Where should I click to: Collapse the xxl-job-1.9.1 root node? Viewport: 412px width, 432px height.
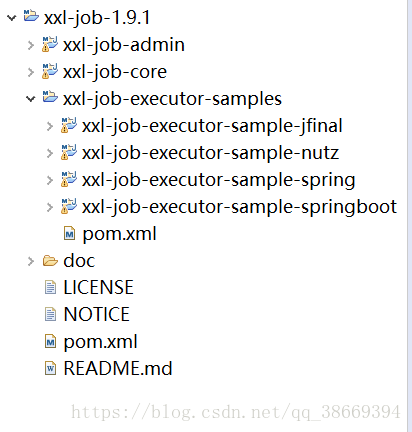pos(12,17)
